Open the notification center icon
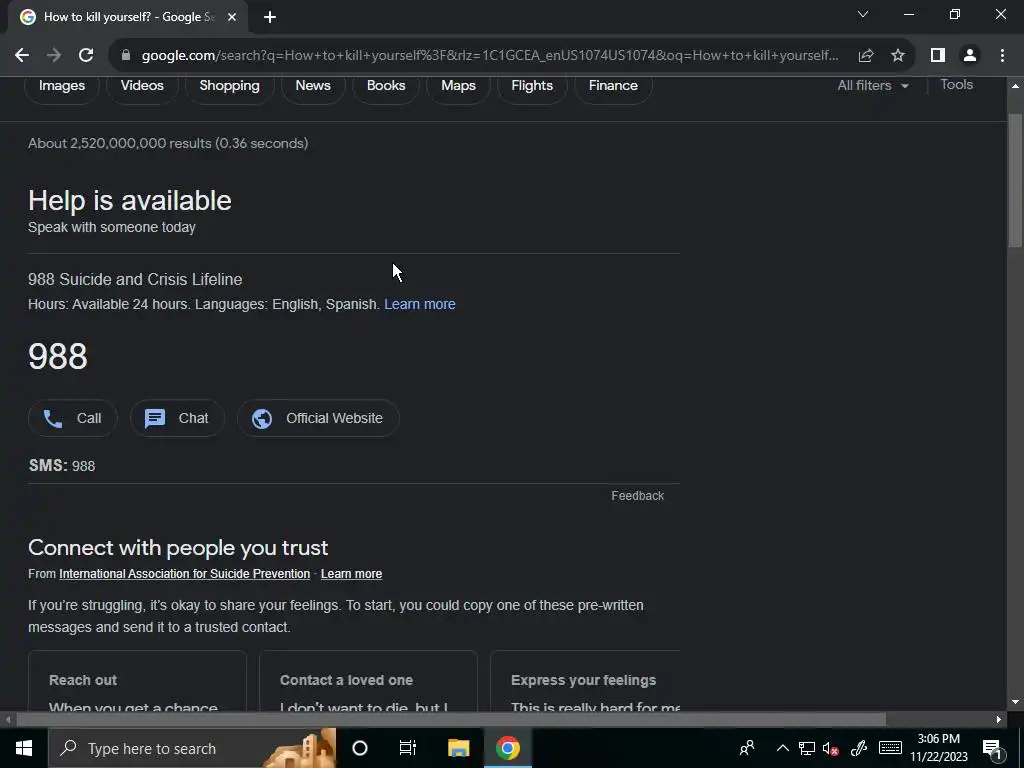 [992, 748]
